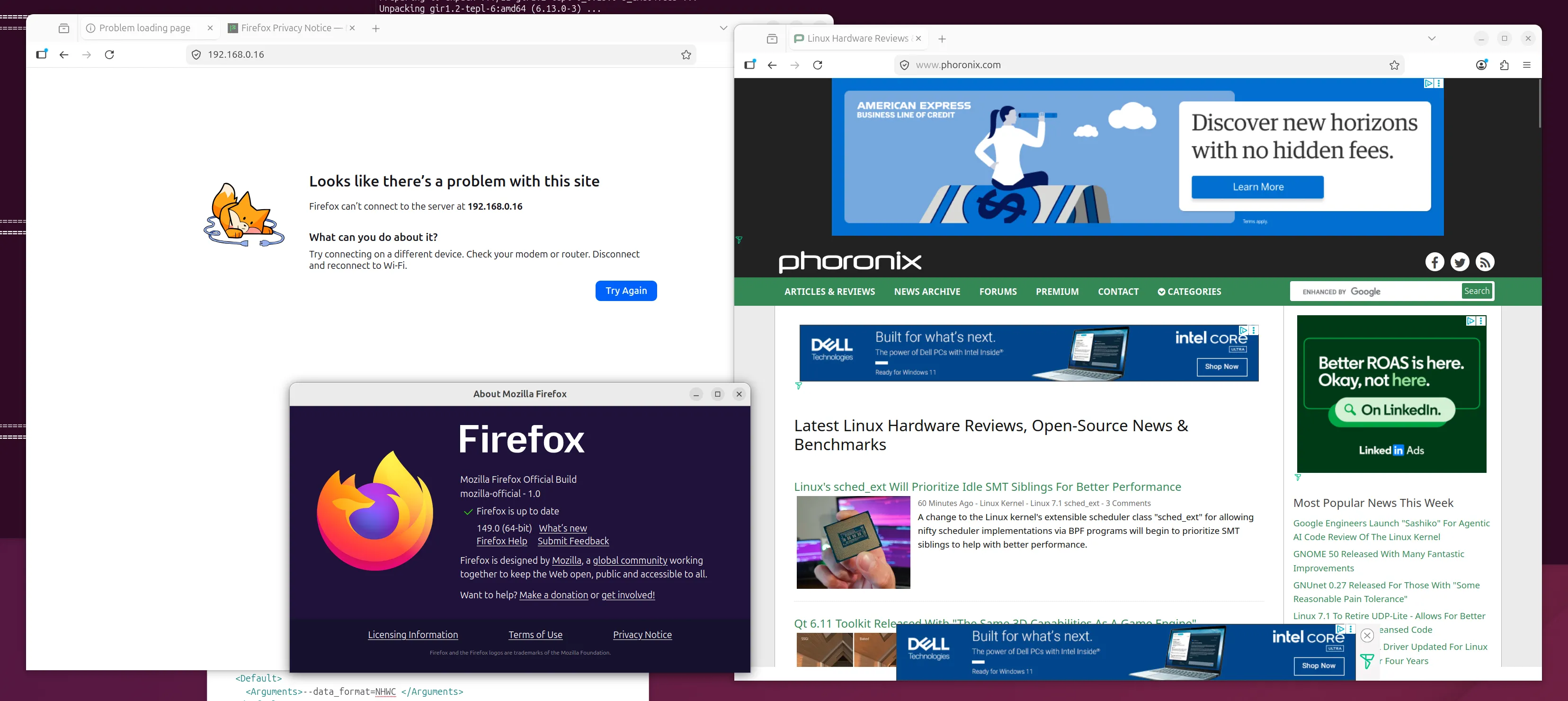Click the Google enhanced search field
This screenshot has width=1568, height=701.
coord(1376,292)
